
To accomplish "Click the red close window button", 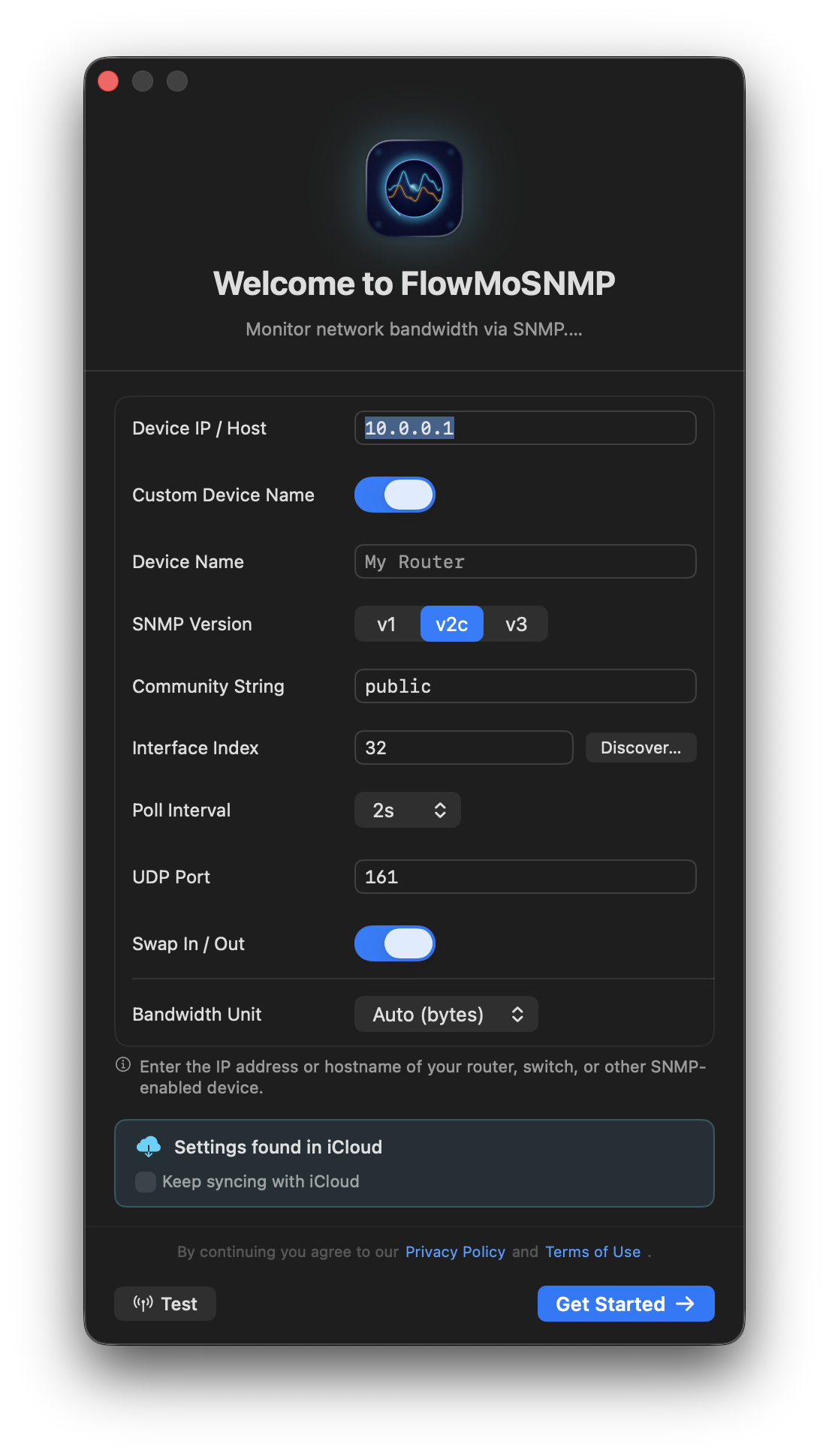I will coord(108,81).
